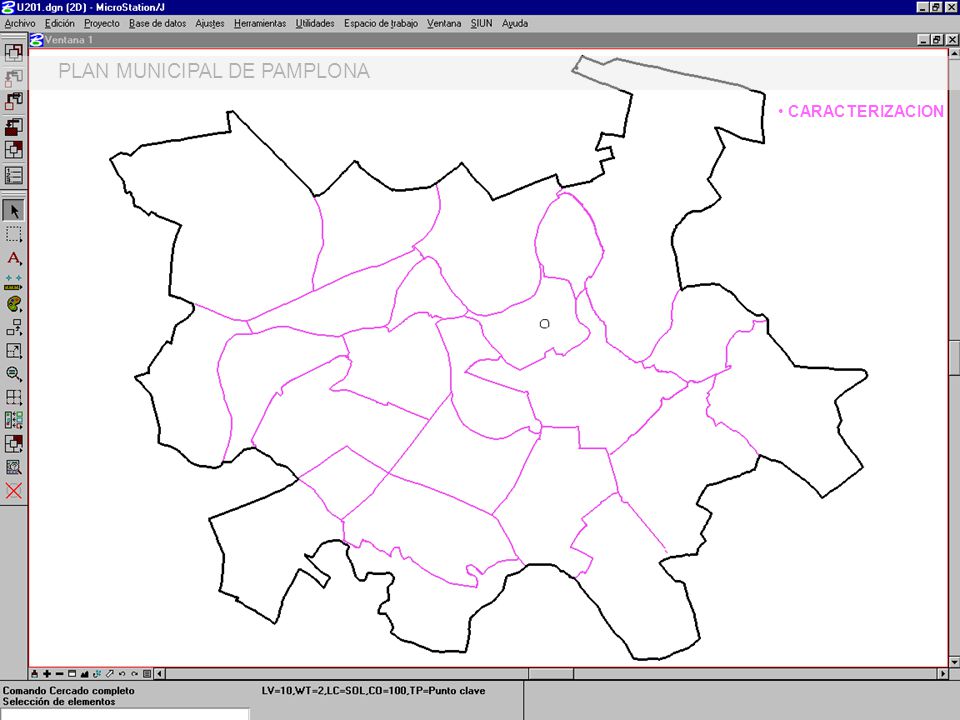Viewport: 960px width, 720px height.
Task: Click the Window Area view control
Action: click(72, 674)
